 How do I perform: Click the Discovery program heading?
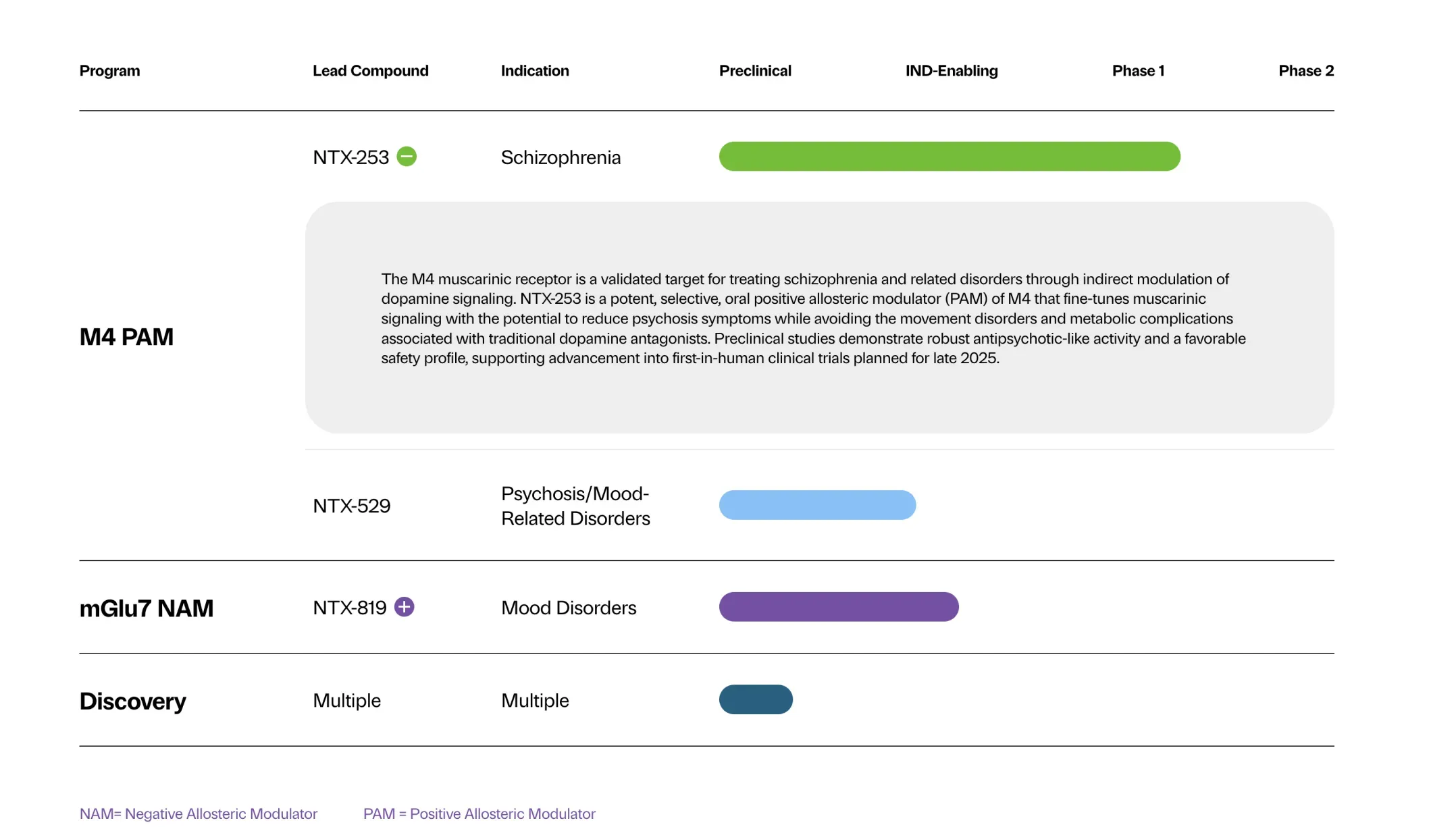(x=132, y=701)
